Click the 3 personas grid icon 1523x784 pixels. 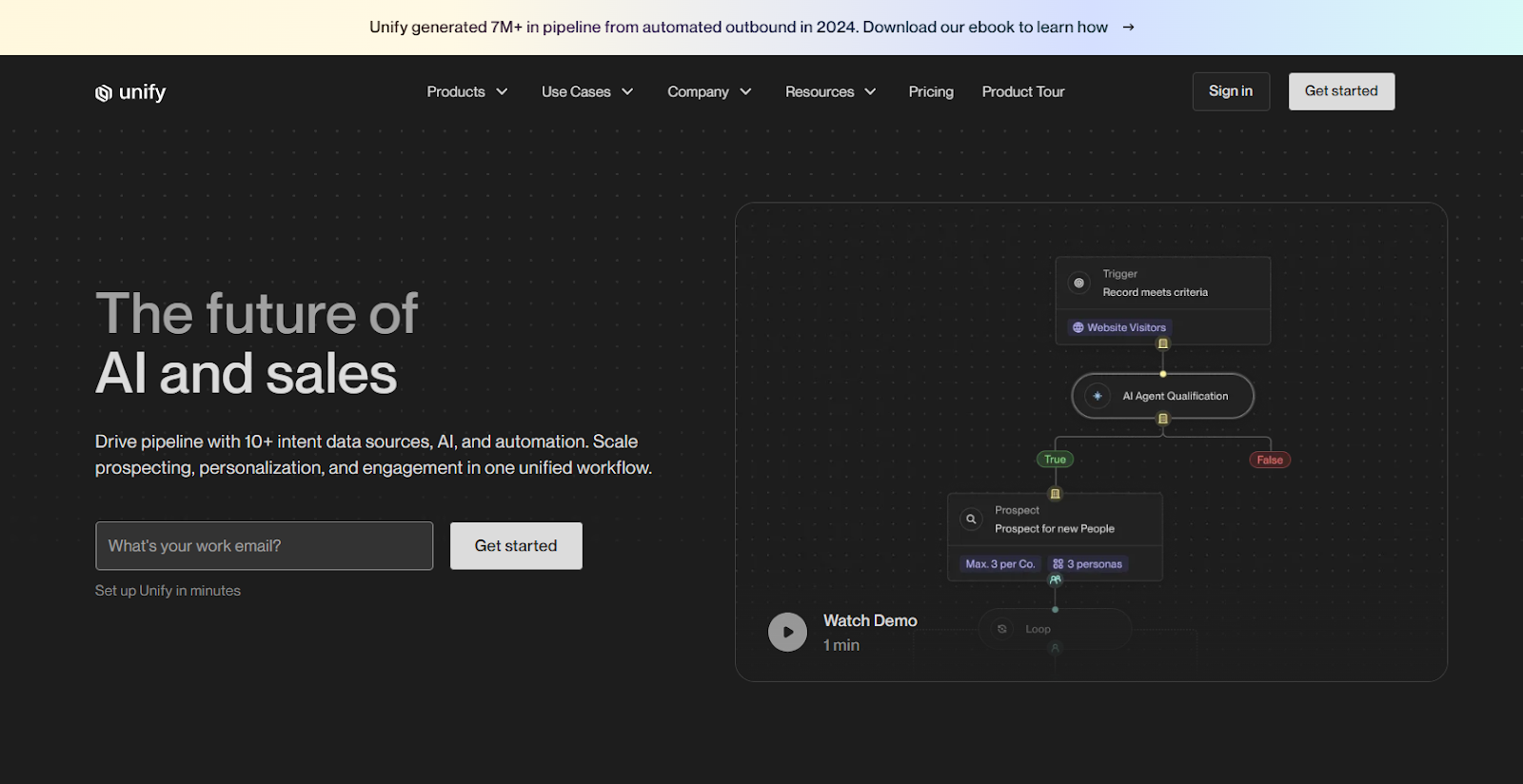point(1058,564)
